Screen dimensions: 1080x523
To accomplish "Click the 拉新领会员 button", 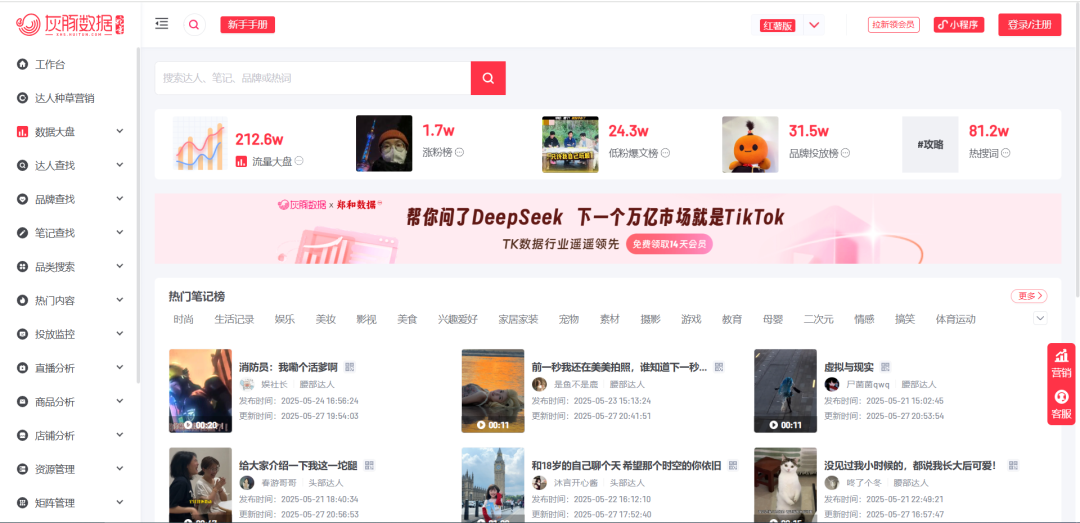I will (893, 25).
